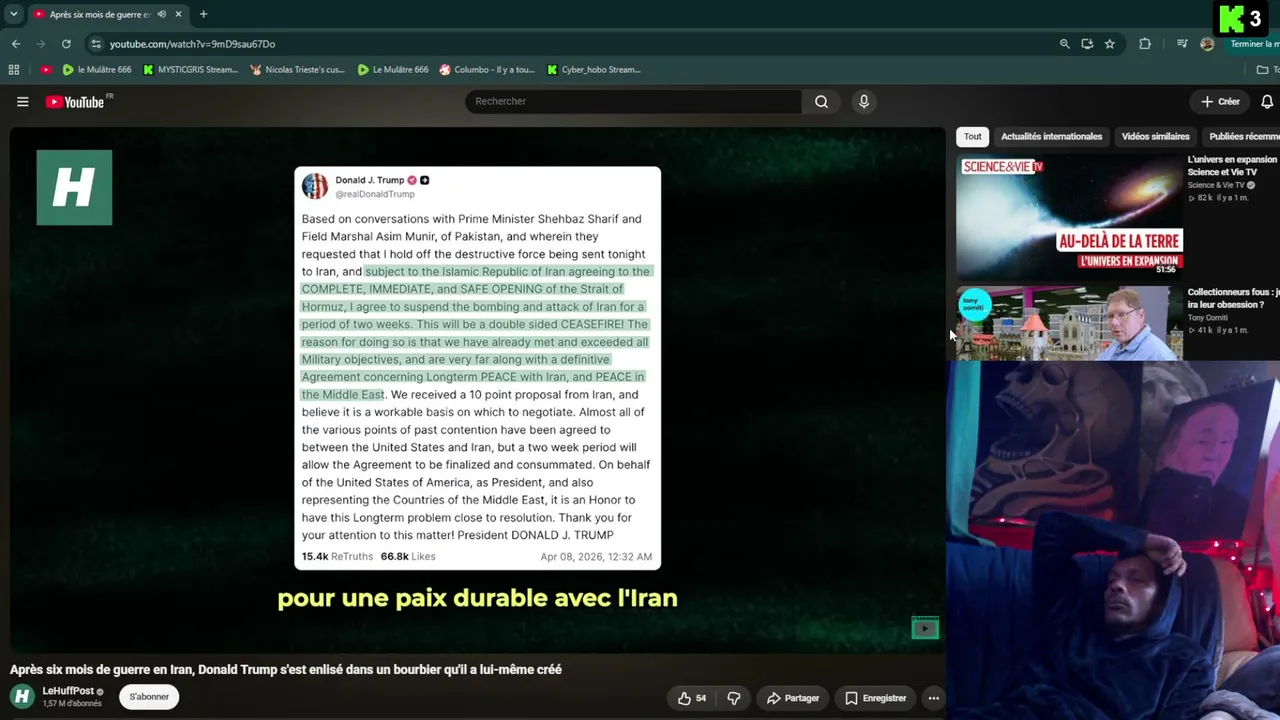Screen dimensions: 1280x720
Task: Open the 'Tony Comiti' channel name
Action: click(1209, 318)
